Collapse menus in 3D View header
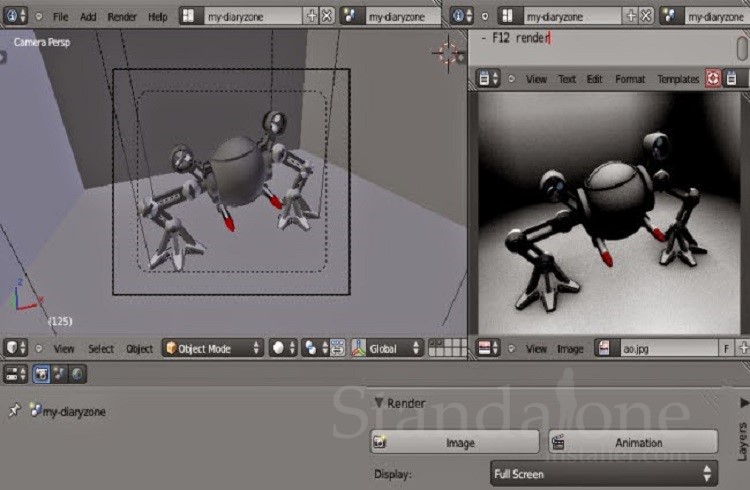Screen dimensions: 750x490 point(39,348)
